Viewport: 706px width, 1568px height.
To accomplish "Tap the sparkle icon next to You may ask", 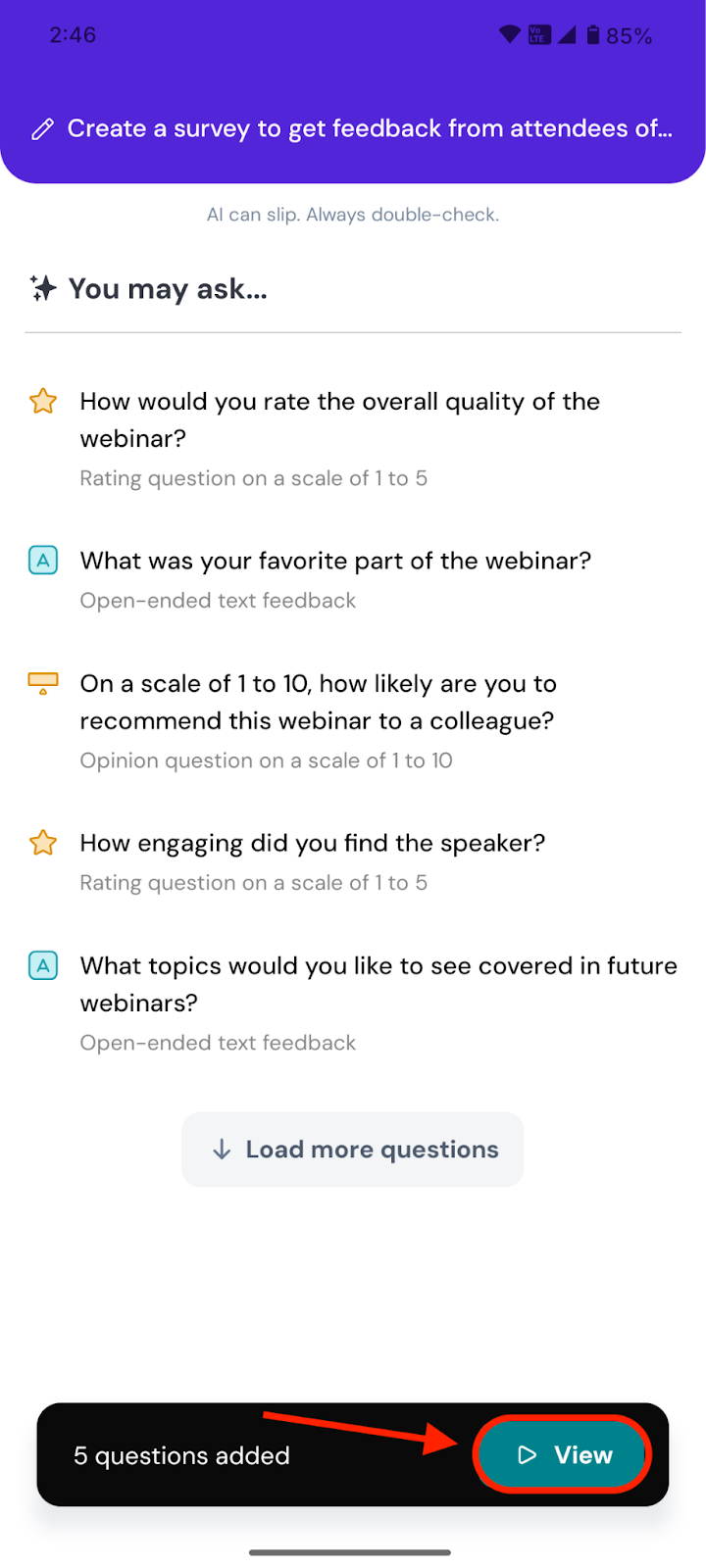I will click(x=43, y=288).
